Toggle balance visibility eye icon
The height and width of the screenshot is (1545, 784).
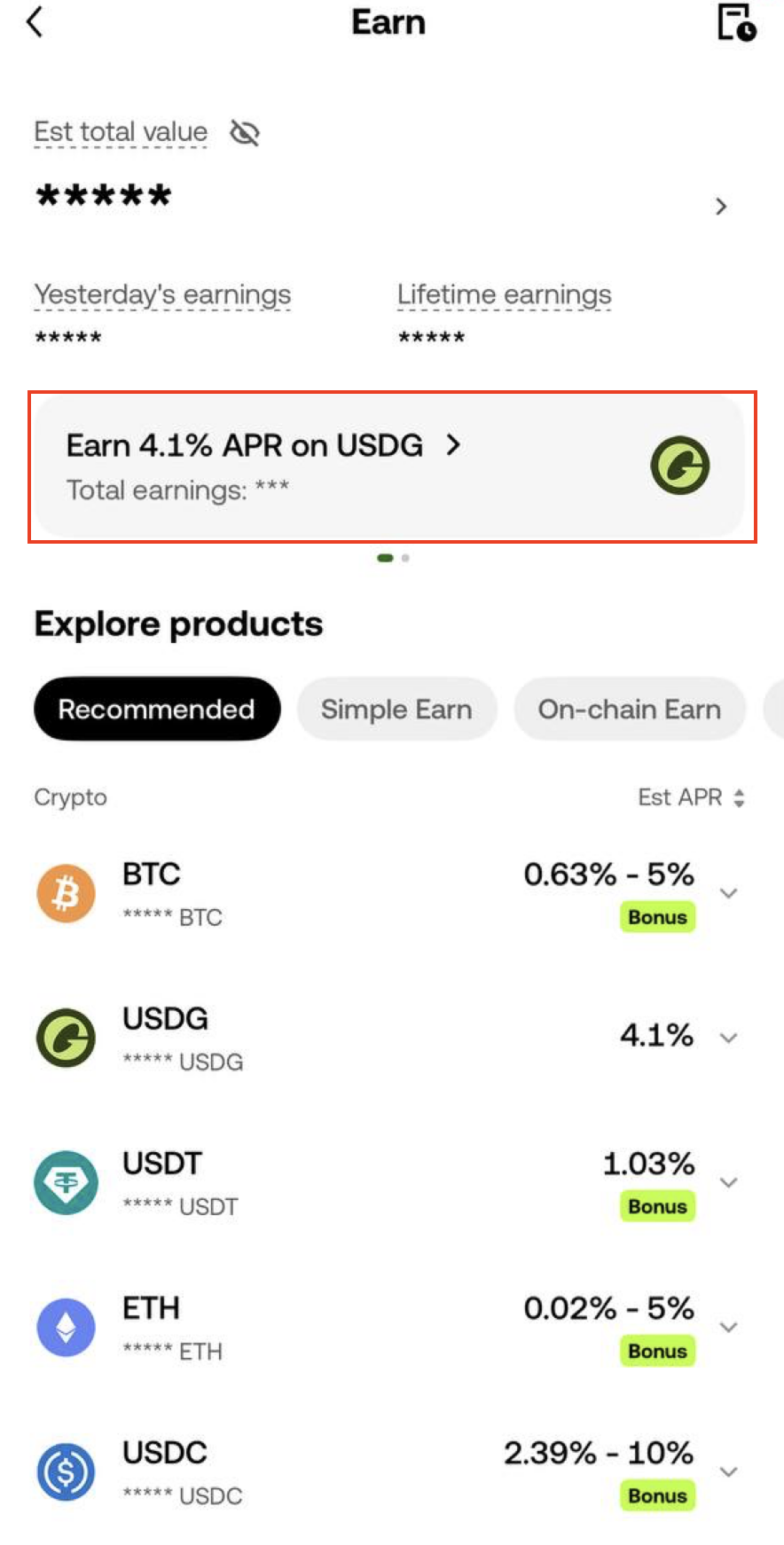tap(245, 133)
